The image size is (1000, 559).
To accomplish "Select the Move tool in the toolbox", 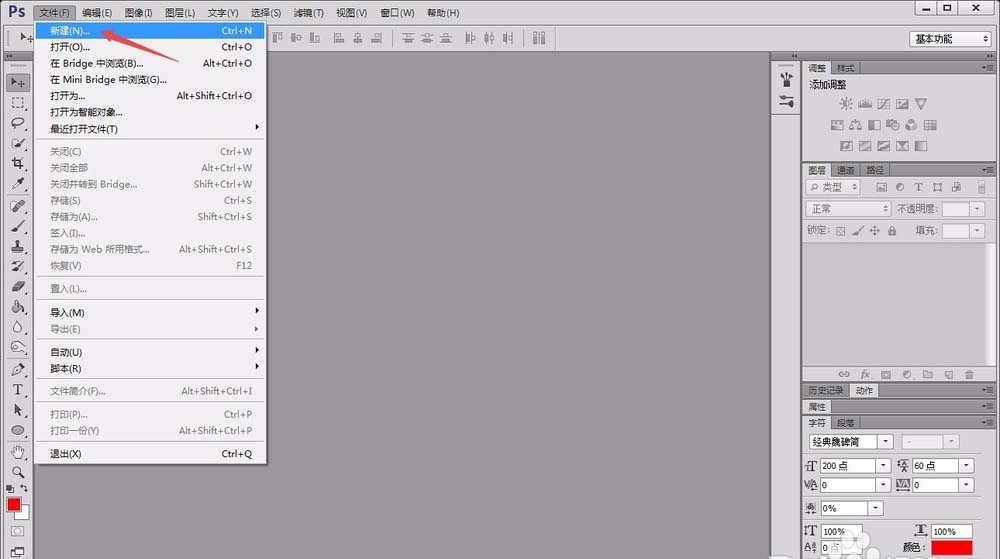I will coord(17,83).
